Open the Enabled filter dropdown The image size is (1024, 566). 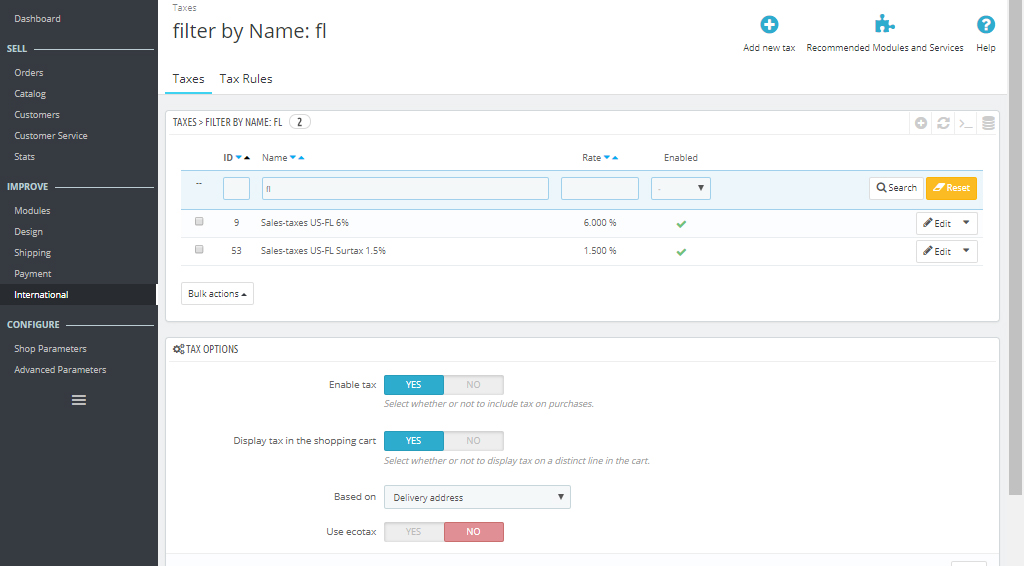pyautogui.click(x=680, y=188)
